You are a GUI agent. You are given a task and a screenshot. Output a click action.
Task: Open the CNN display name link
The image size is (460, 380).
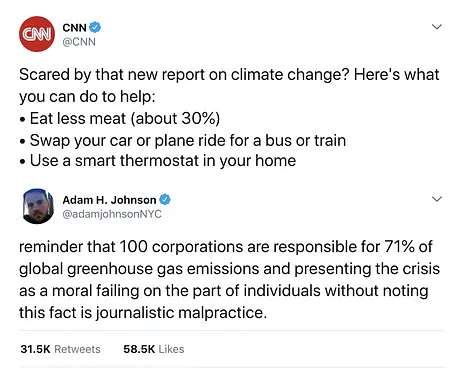point(74,27)
